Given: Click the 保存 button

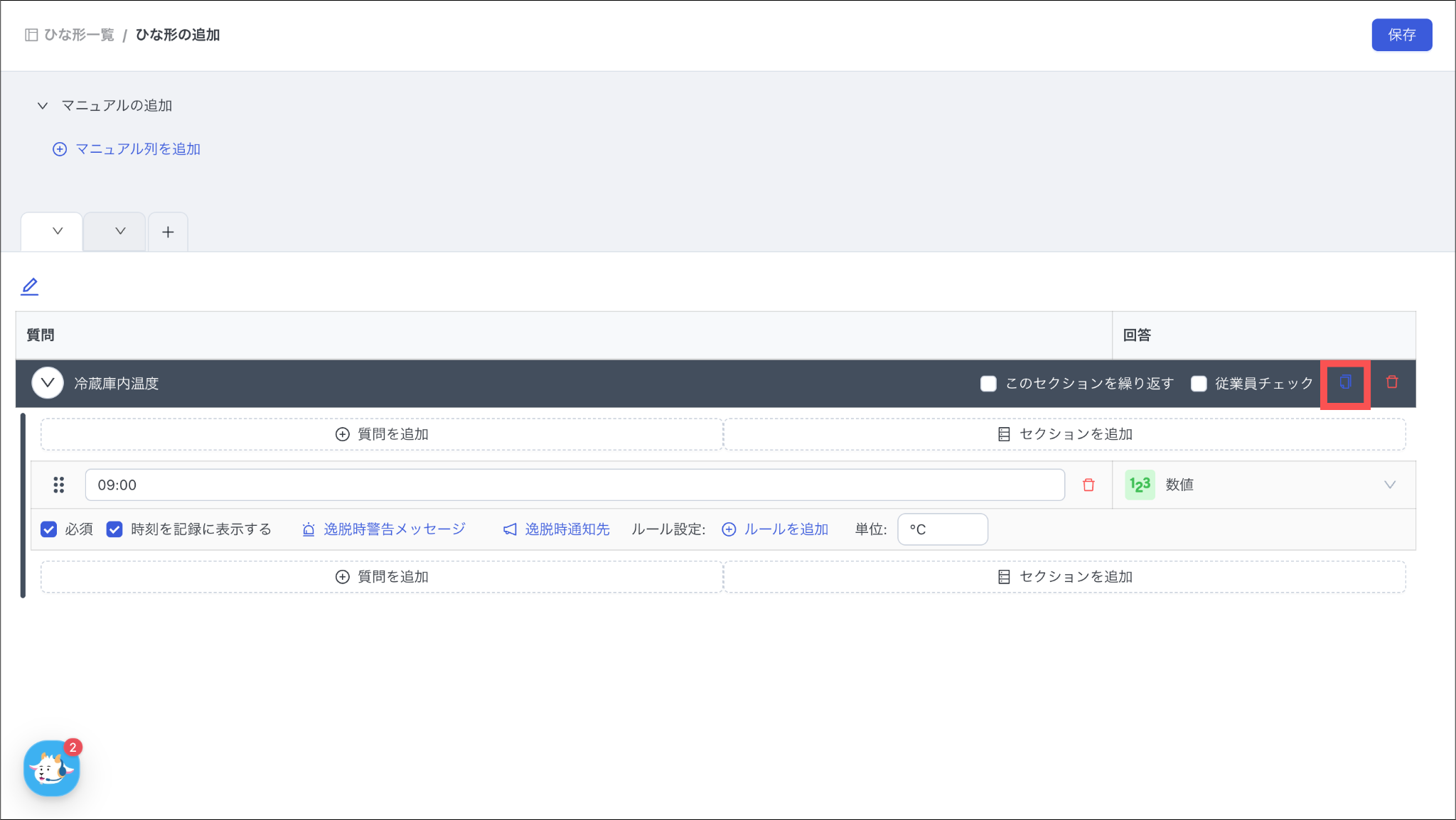Looking at the screenshot, I should point(1401,35).
